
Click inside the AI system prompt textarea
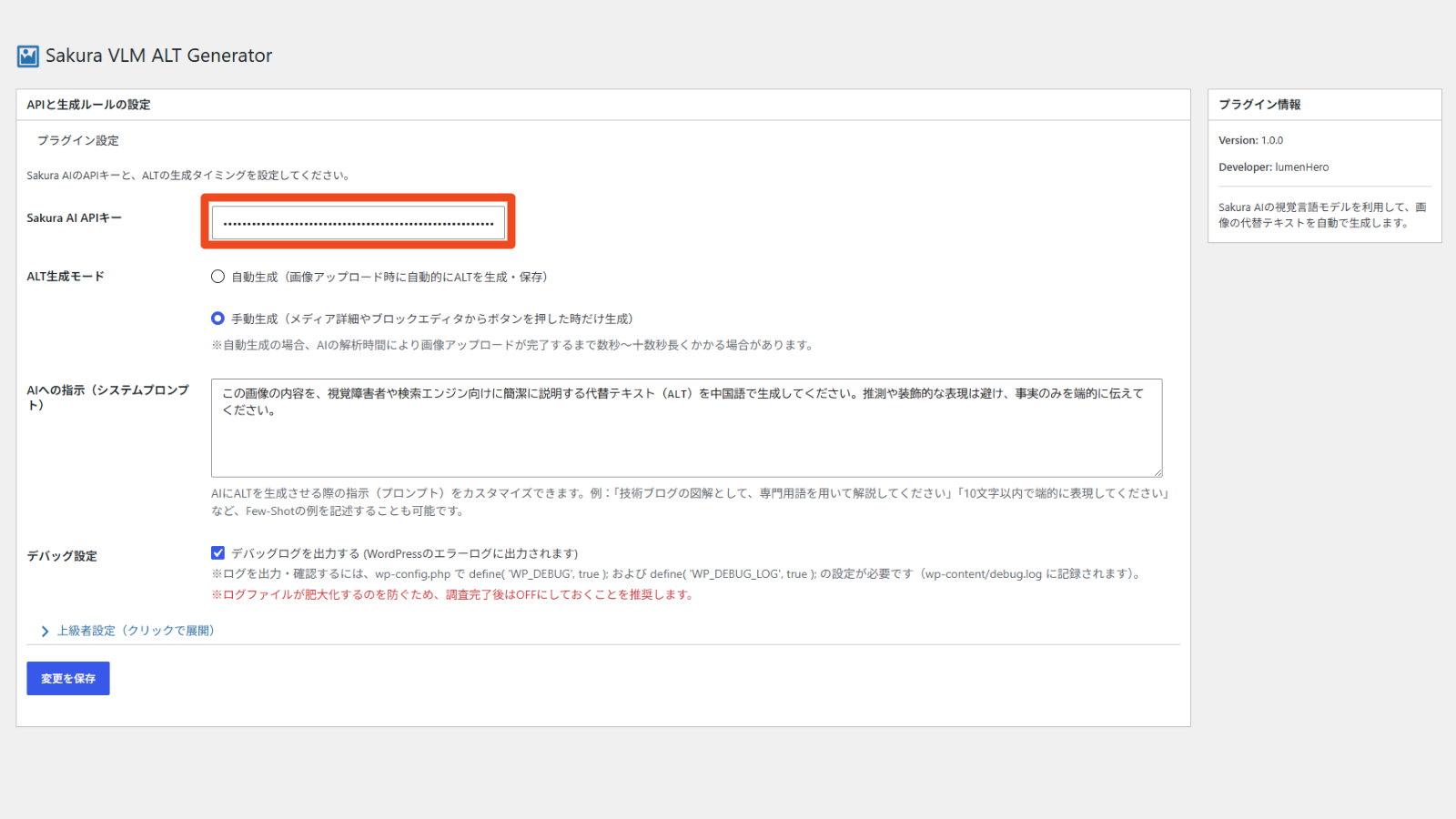687,428
